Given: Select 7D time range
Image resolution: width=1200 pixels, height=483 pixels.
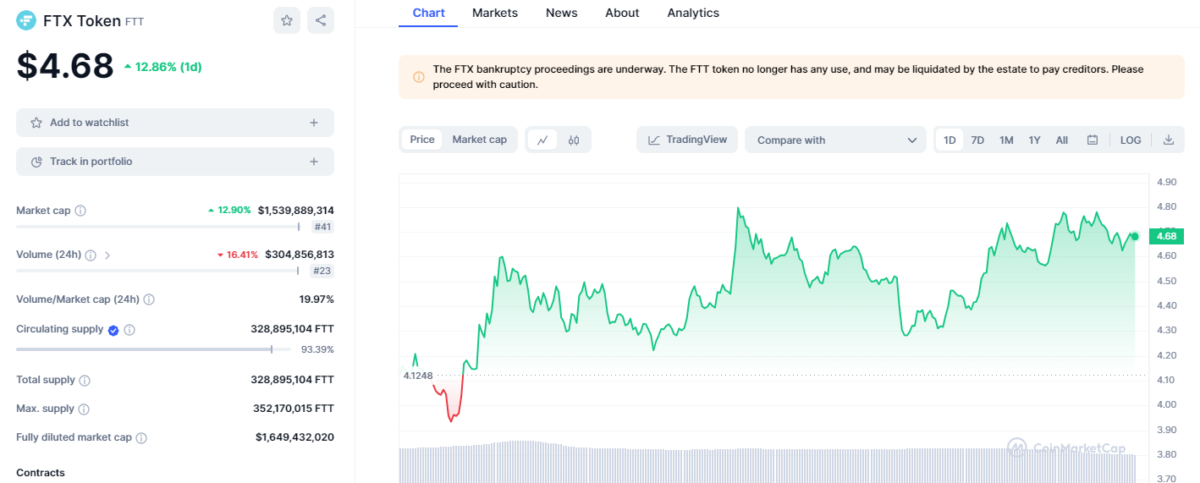Looking at the screenshot, I should pos(978,140).
